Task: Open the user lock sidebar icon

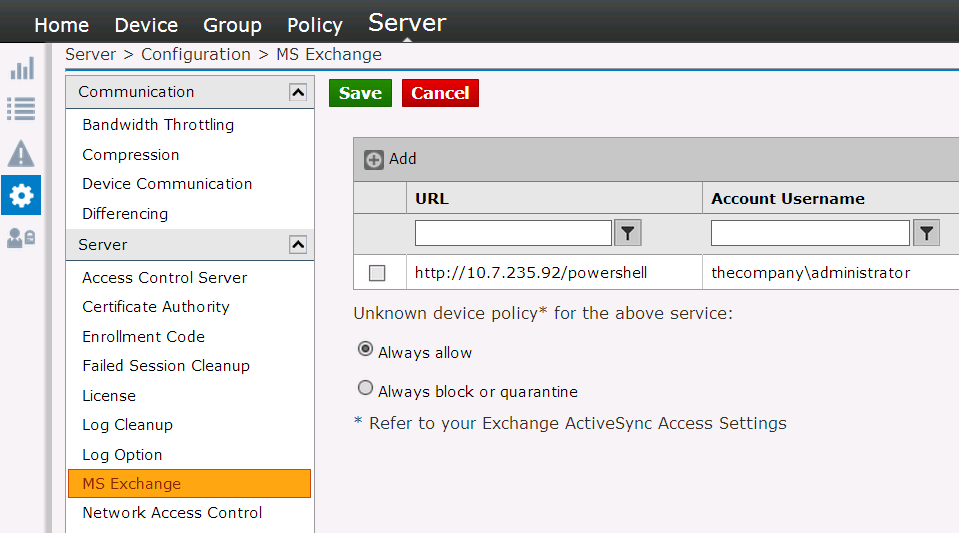Action: pos(21,237)
